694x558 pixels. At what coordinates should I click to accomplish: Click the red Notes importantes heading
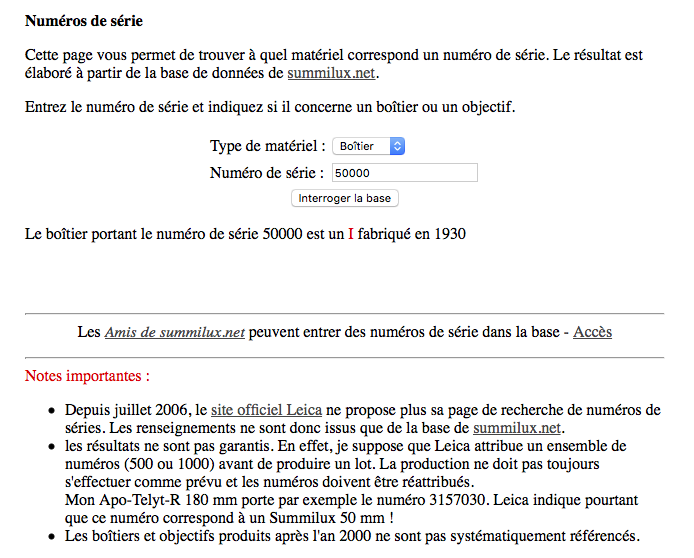87,376
